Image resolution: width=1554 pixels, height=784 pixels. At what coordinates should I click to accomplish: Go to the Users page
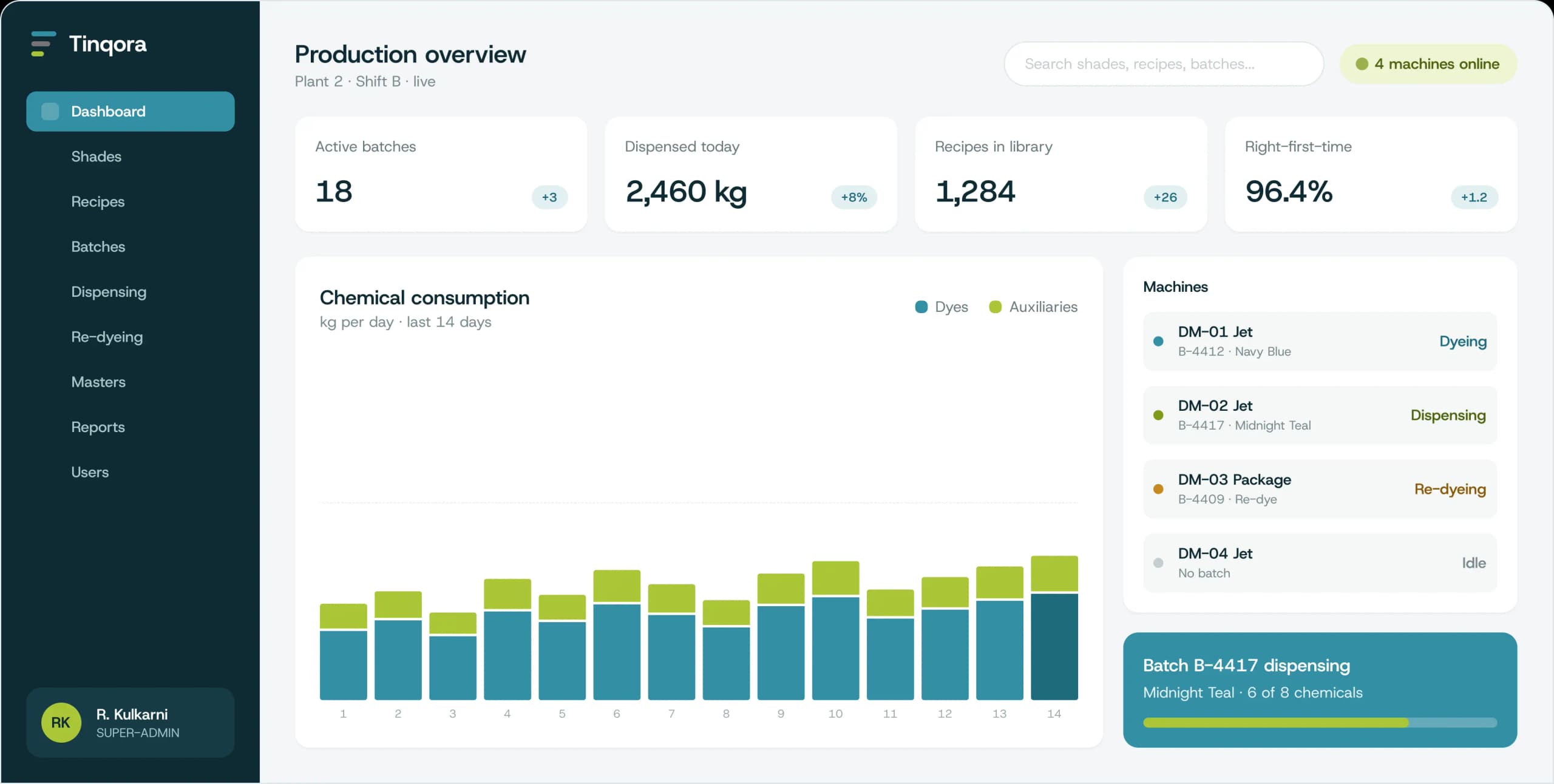pos(90,472)
